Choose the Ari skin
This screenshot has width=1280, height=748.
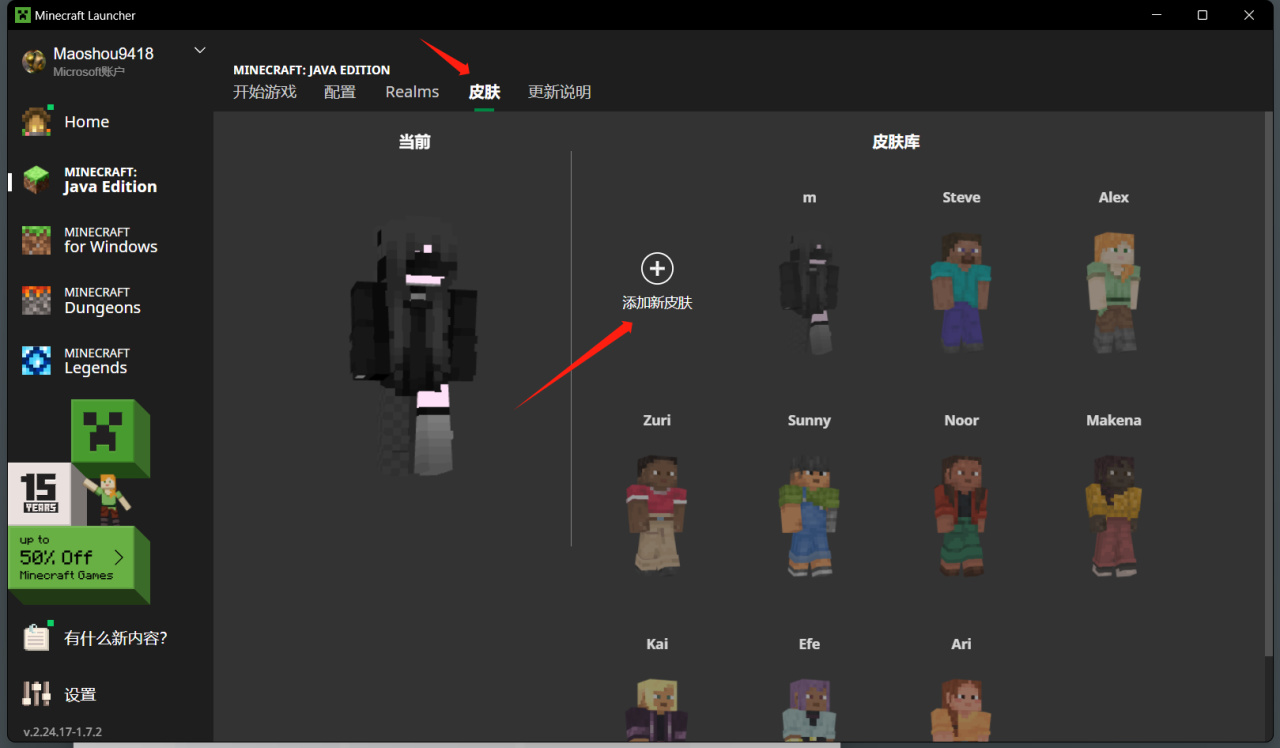coord(961,708)
